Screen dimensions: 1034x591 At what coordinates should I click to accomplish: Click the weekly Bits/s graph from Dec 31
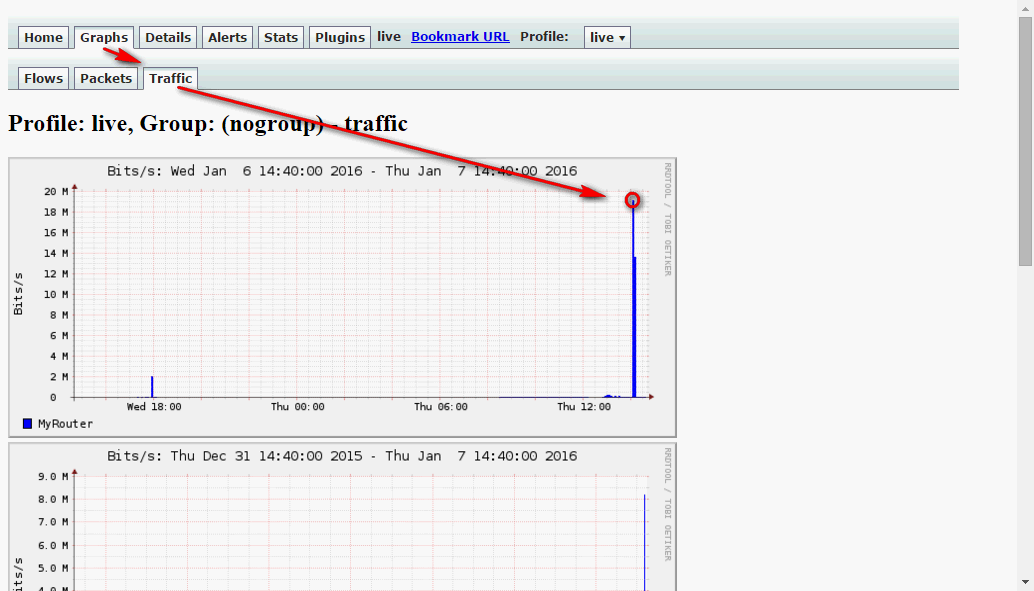click(342, 517)
